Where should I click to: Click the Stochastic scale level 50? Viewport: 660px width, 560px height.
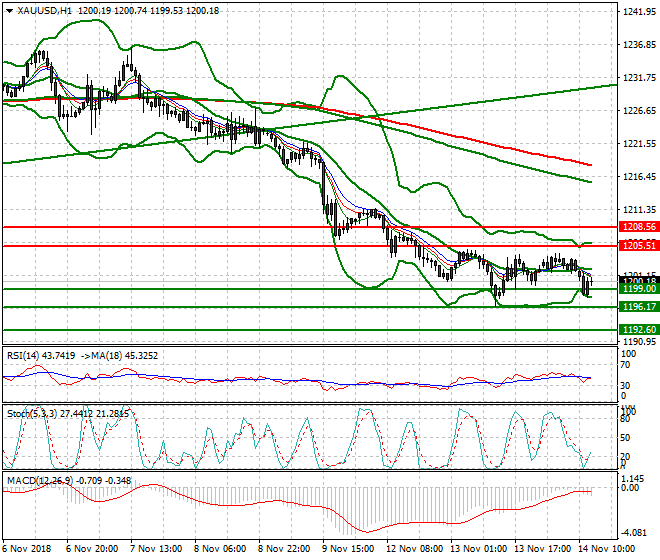pos(625,438)
